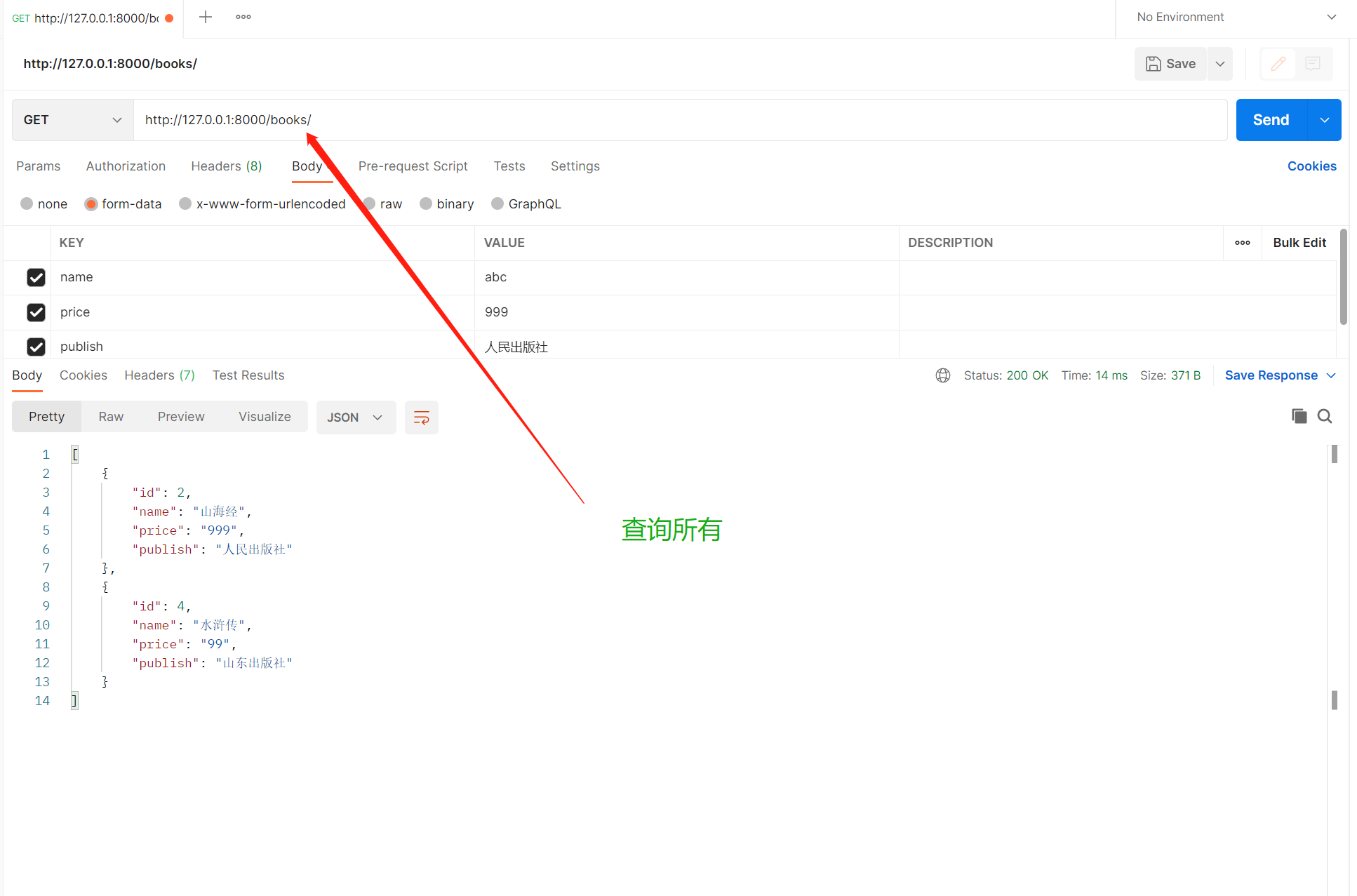Click the Cookies link
Image resolution: width=1357 pixels, height=896 pixels.
pyautogui.click(x=1311, y=166)
